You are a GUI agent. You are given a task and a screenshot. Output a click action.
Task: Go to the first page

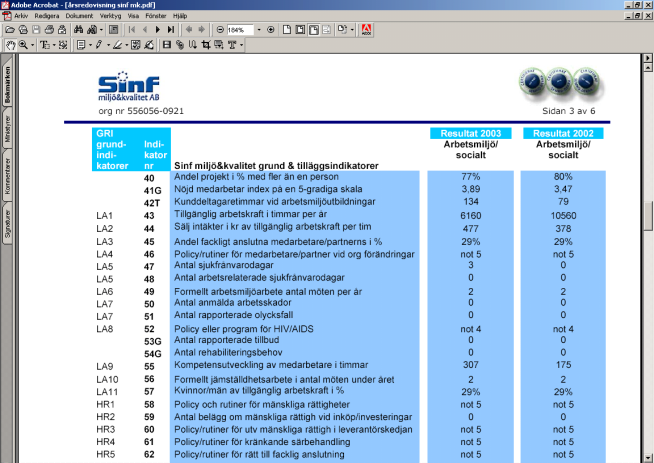[x=132, y=30]
